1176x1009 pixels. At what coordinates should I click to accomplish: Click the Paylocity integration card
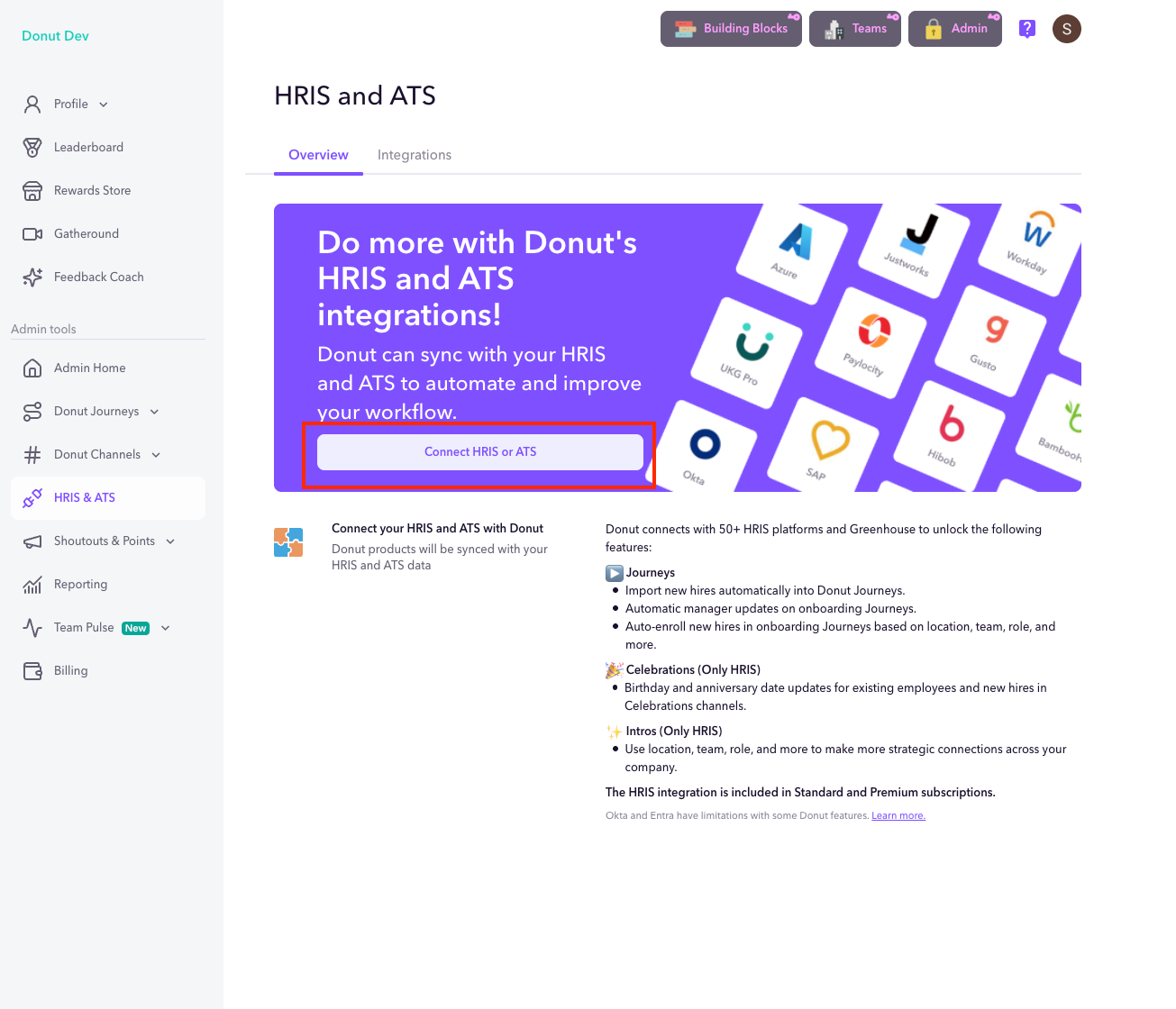click(x=870, y=342)
